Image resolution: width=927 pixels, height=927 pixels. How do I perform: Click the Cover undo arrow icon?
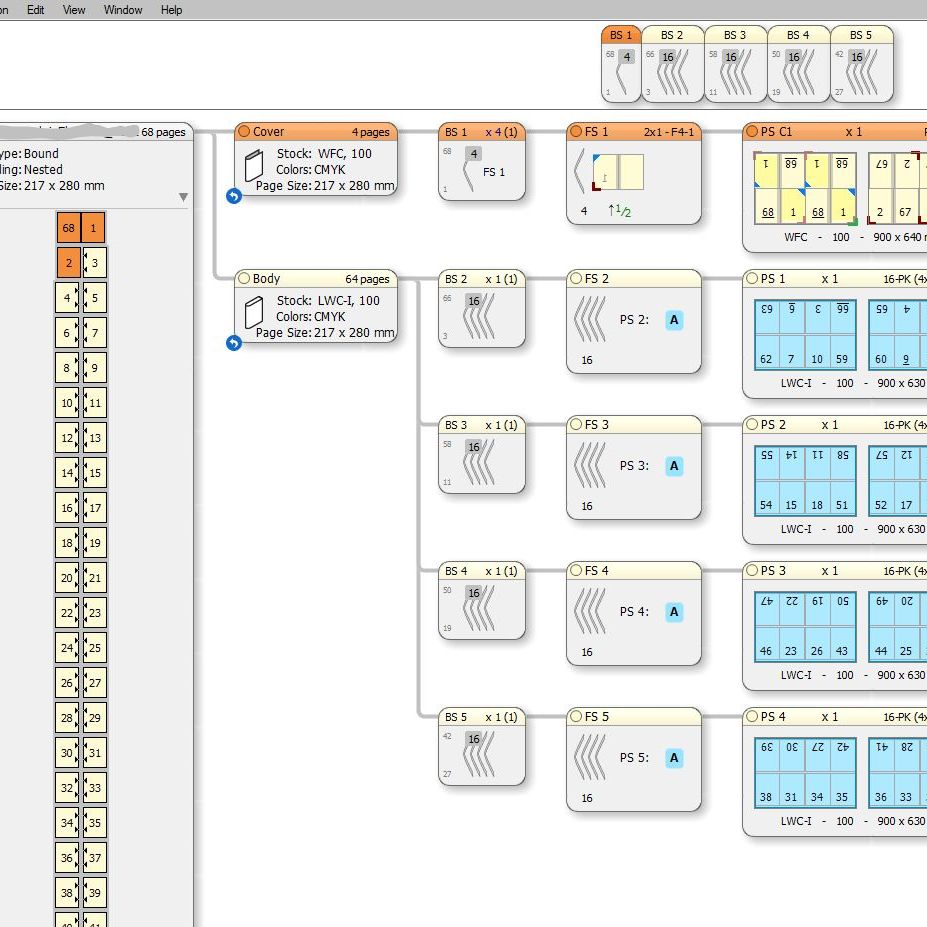tap(234, 196)
